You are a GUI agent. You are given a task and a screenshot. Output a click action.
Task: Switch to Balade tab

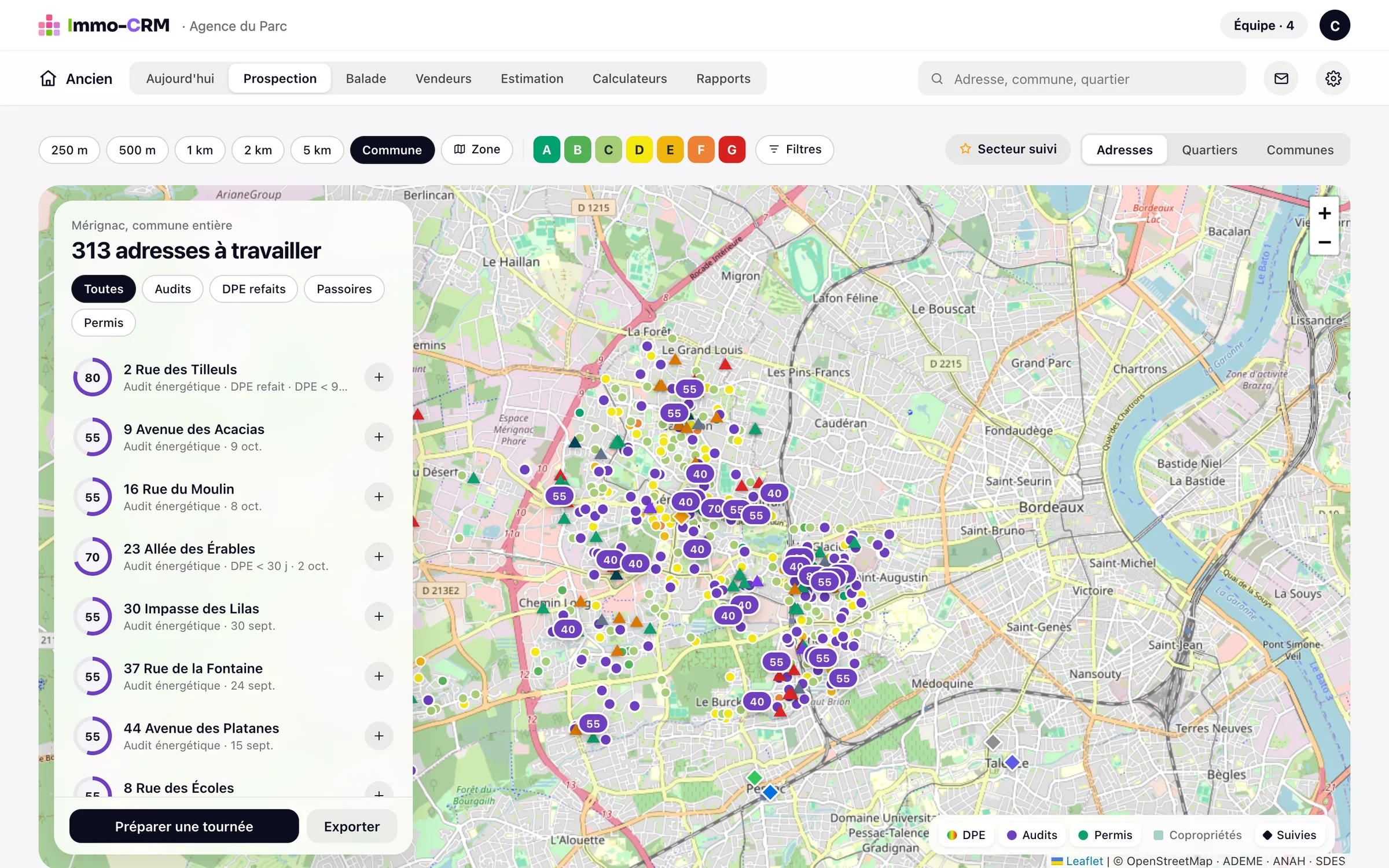pyautogui.click(x=366, y=78)
